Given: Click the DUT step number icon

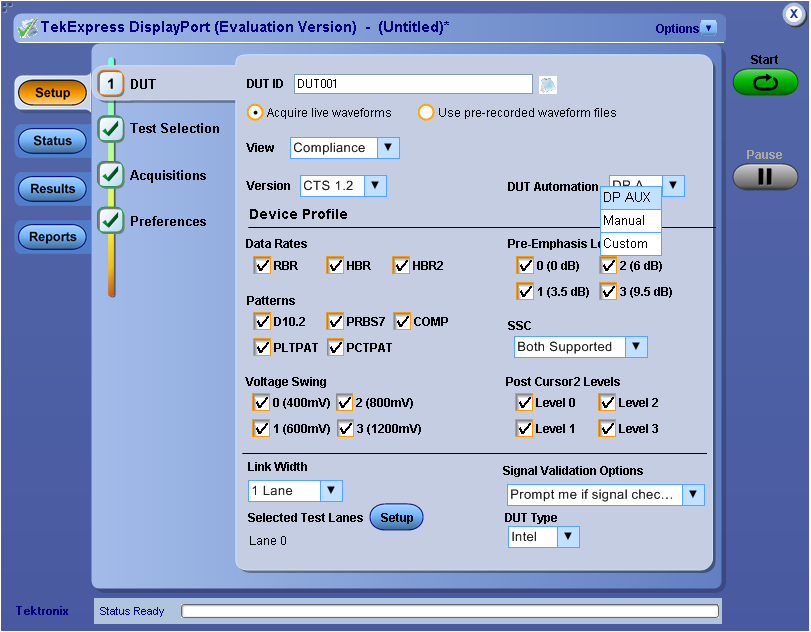Looking at the screenshot, I should click(x=111, y=84).
